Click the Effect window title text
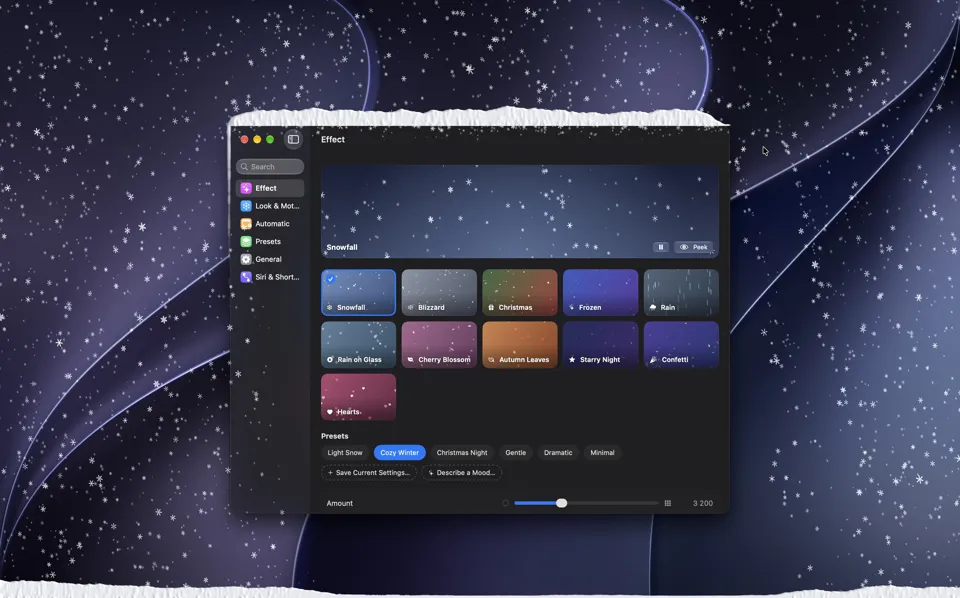 click(x=333, y=140)
